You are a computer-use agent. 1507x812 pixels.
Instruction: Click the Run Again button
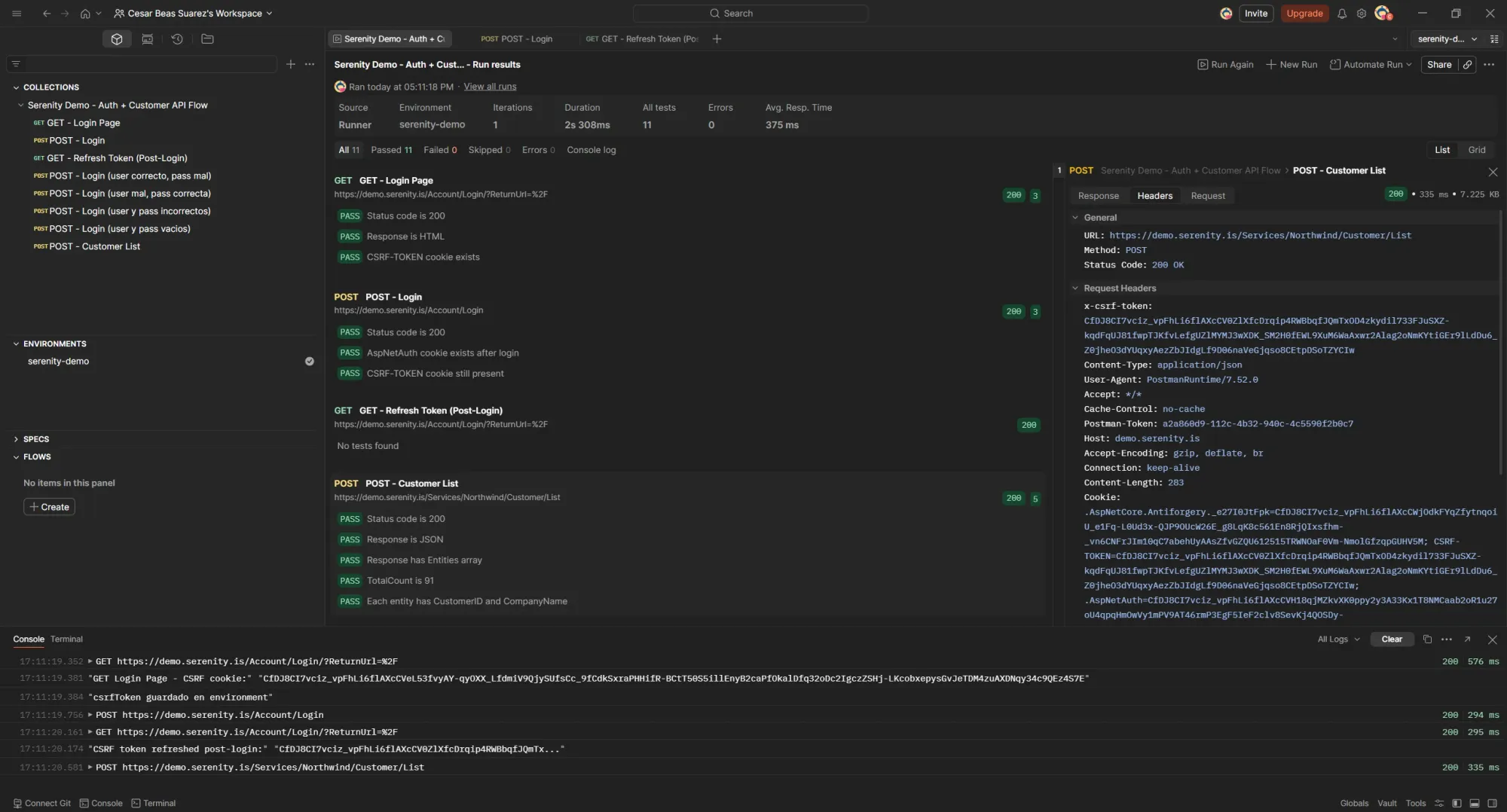pyautogui.click(x=1225, y=65)
